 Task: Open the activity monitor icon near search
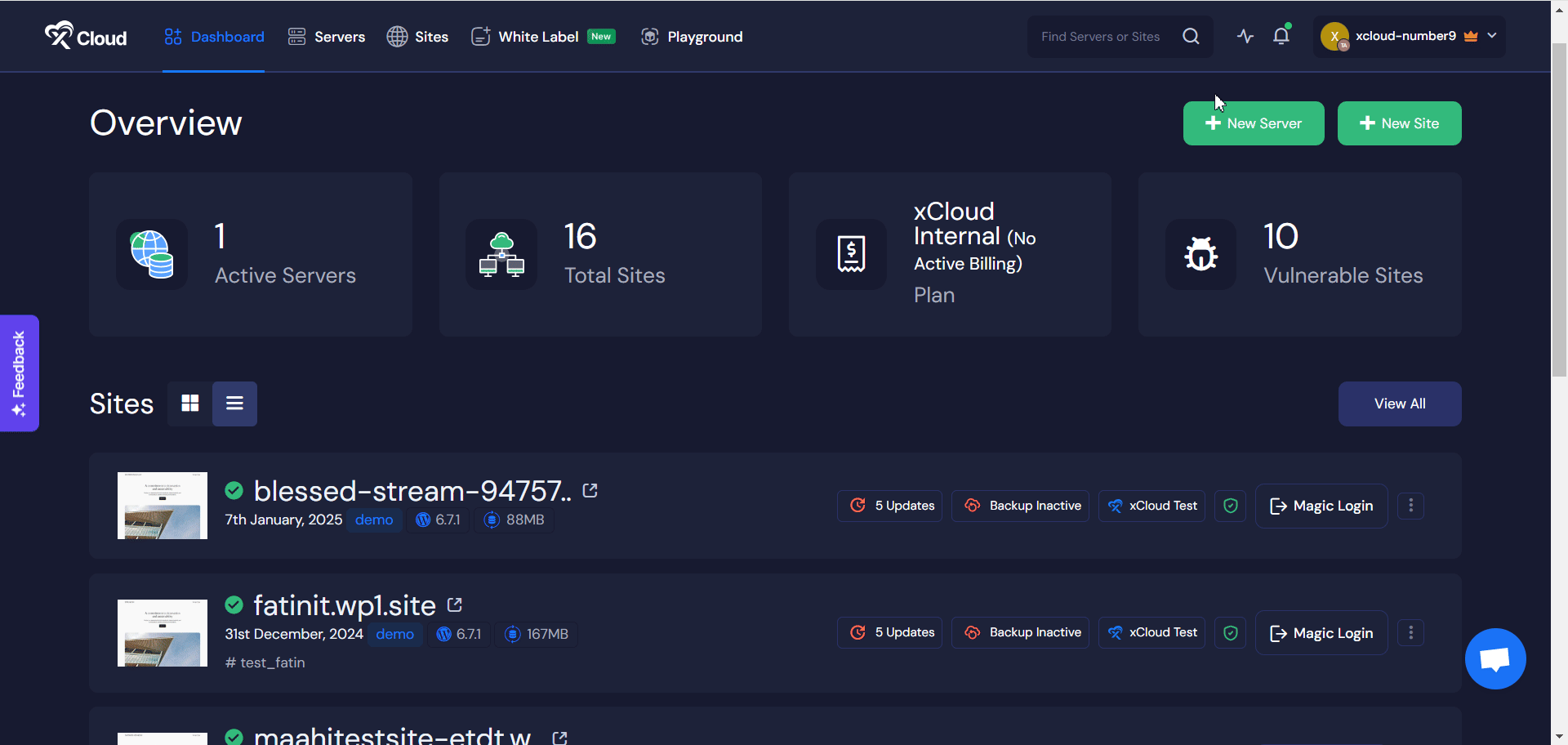coord(1245,36)
